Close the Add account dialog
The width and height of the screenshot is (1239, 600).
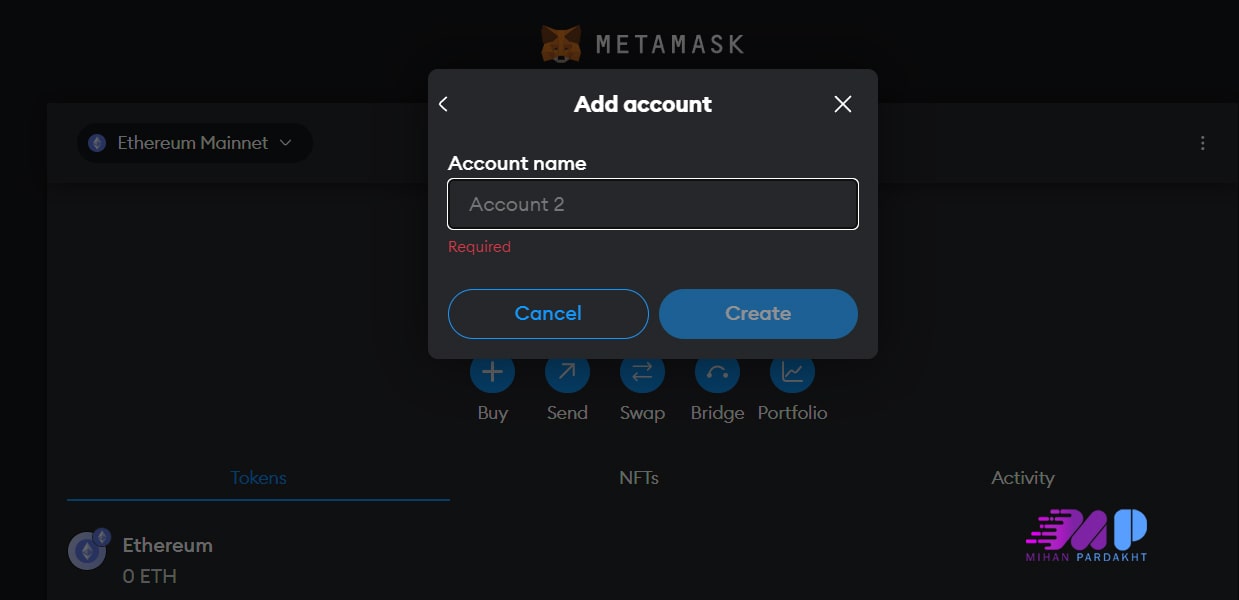click(x=843, y=104)
